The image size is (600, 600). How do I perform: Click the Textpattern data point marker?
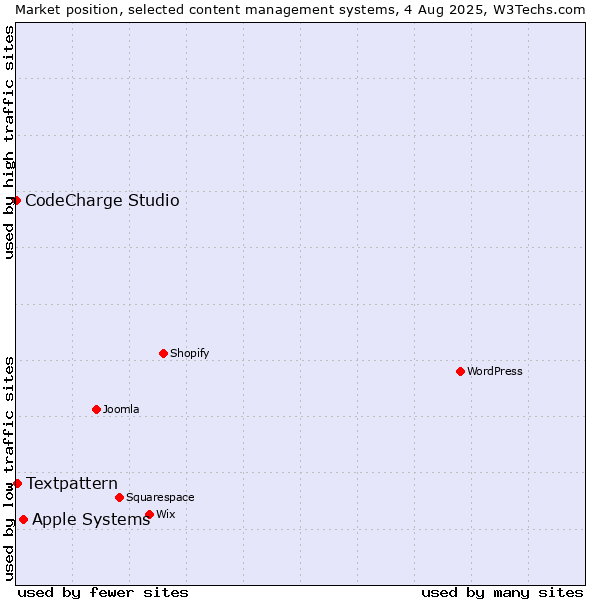[x=17, y=484]
